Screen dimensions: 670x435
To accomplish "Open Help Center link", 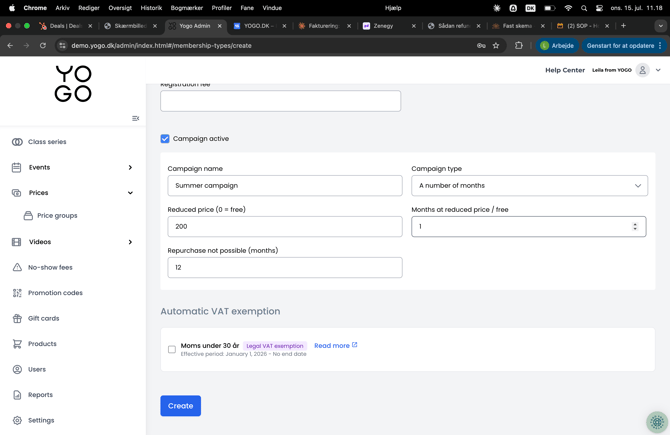I will tap(565, 70).
